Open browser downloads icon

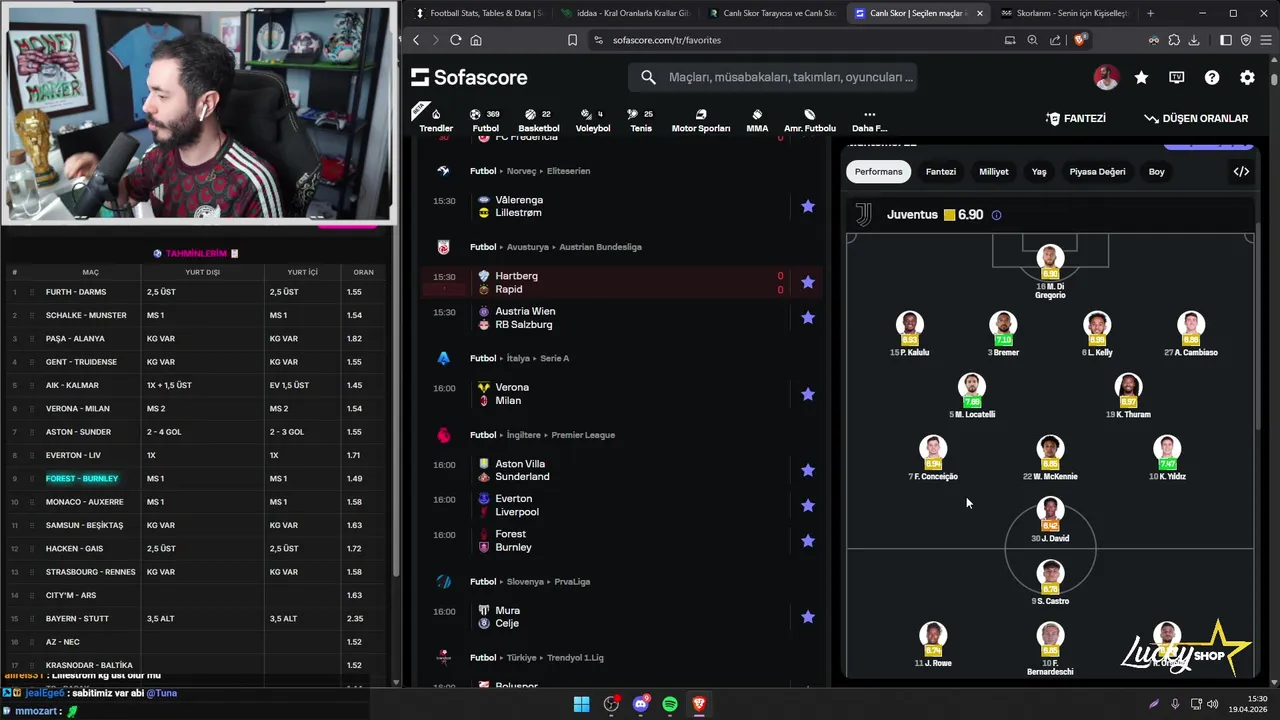(1193, 40)
